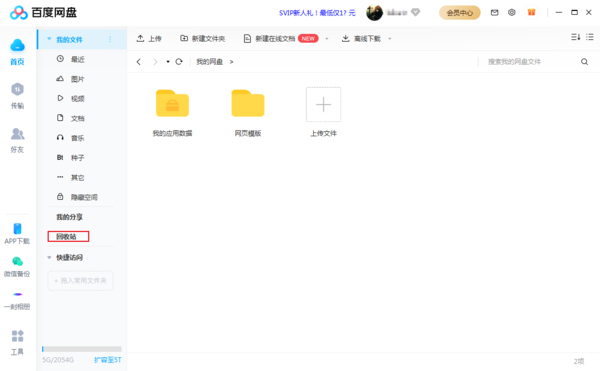
Task: Click the user avatar picture
Action: click(374, 13)
